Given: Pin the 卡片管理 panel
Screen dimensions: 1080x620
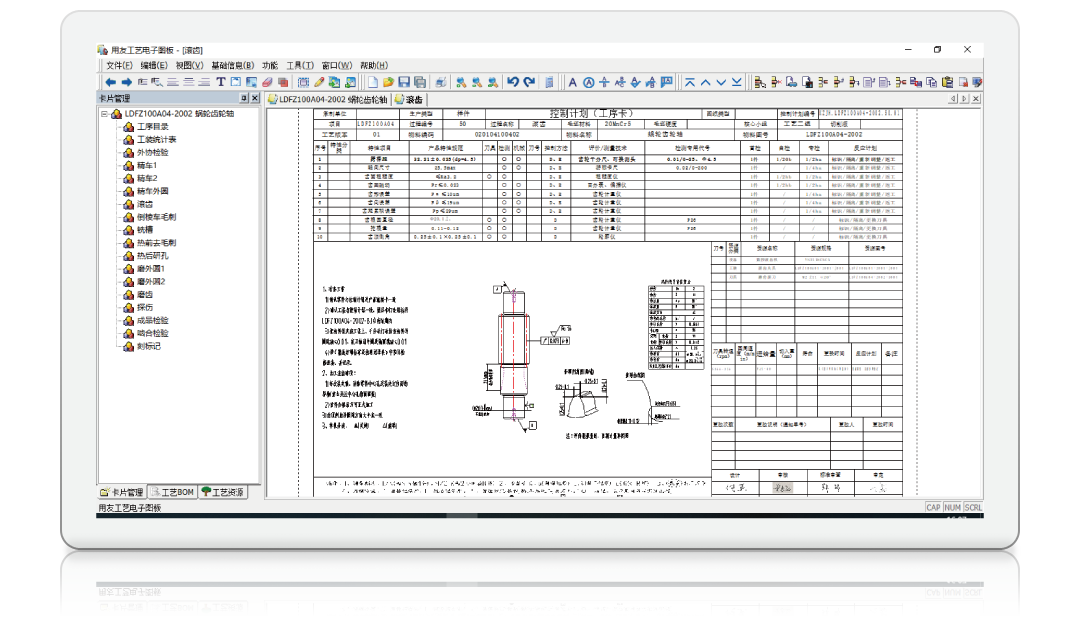Looking at the screenshot, I should pos(245,99).
